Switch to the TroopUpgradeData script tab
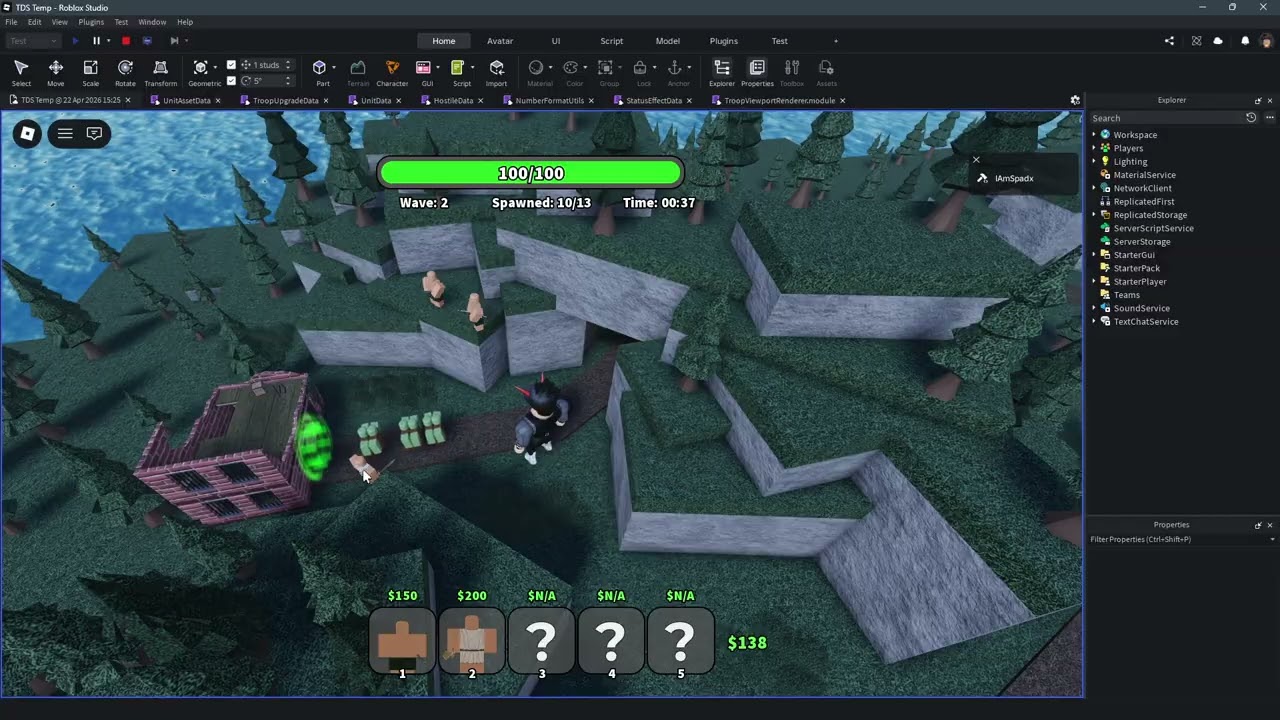The height and width of the screenshot is (720, 1280). click(x=285, y=100)
